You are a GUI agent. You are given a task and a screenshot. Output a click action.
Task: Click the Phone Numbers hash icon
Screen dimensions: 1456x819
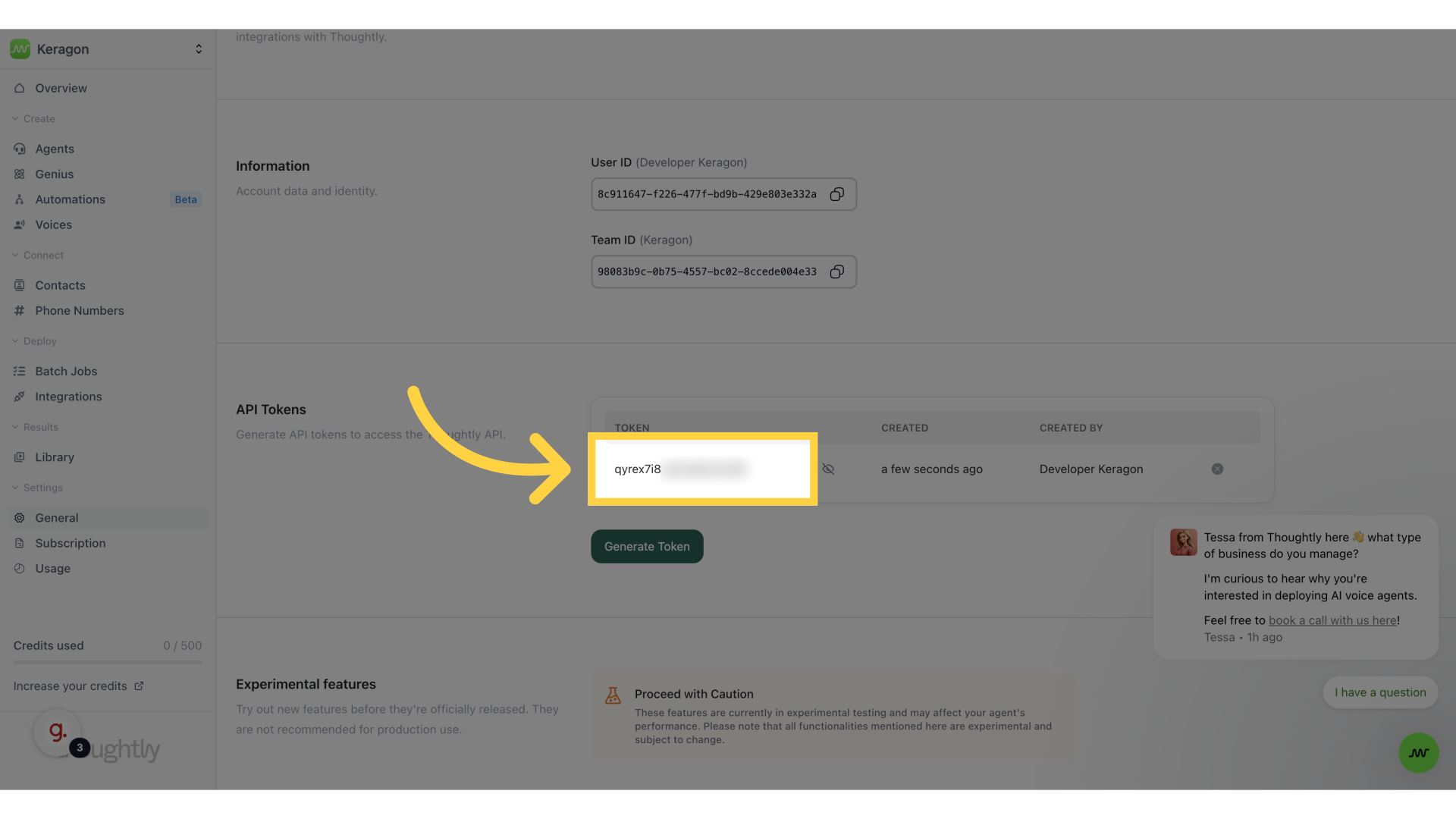click(x=20, y=311)
